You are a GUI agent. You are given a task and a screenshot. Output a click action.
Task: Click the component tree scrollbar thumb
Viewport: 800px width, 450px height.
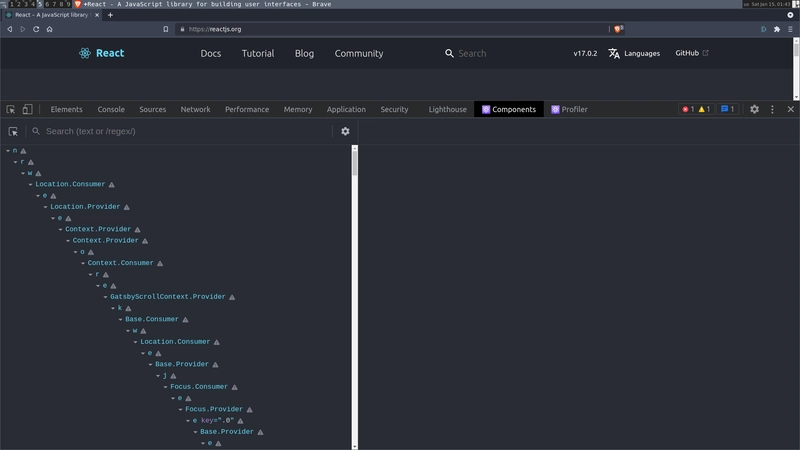point(355,161)
